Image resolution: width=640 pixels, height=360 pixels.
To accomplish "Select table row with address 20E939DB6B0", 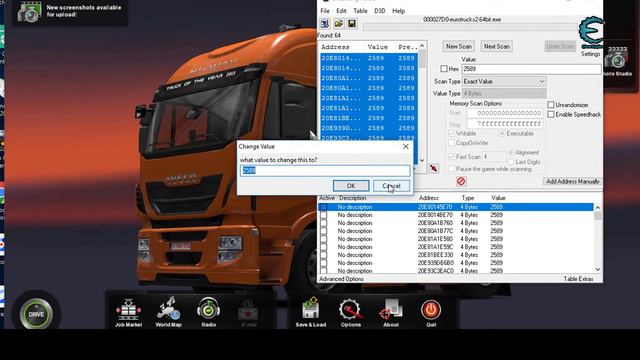I will coord(456,263).
